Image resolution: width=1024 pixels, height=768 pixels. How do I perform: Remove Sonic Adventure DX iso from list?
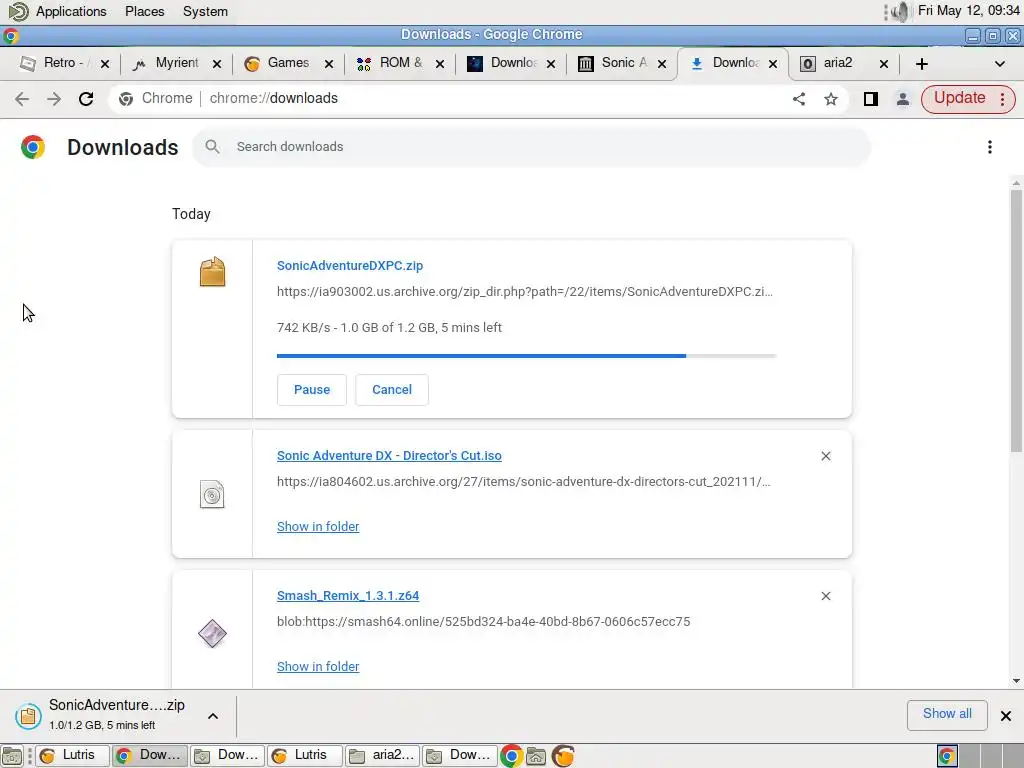[x=826, y=456]
